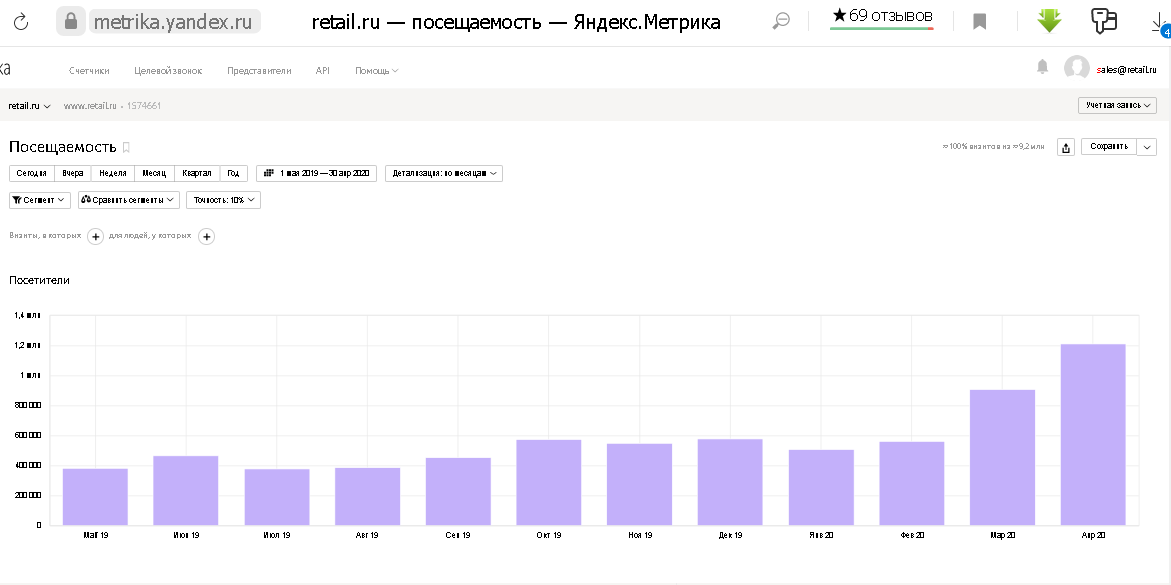Expand the Сравнить сегменты dropdown

[x=128, y=200]
